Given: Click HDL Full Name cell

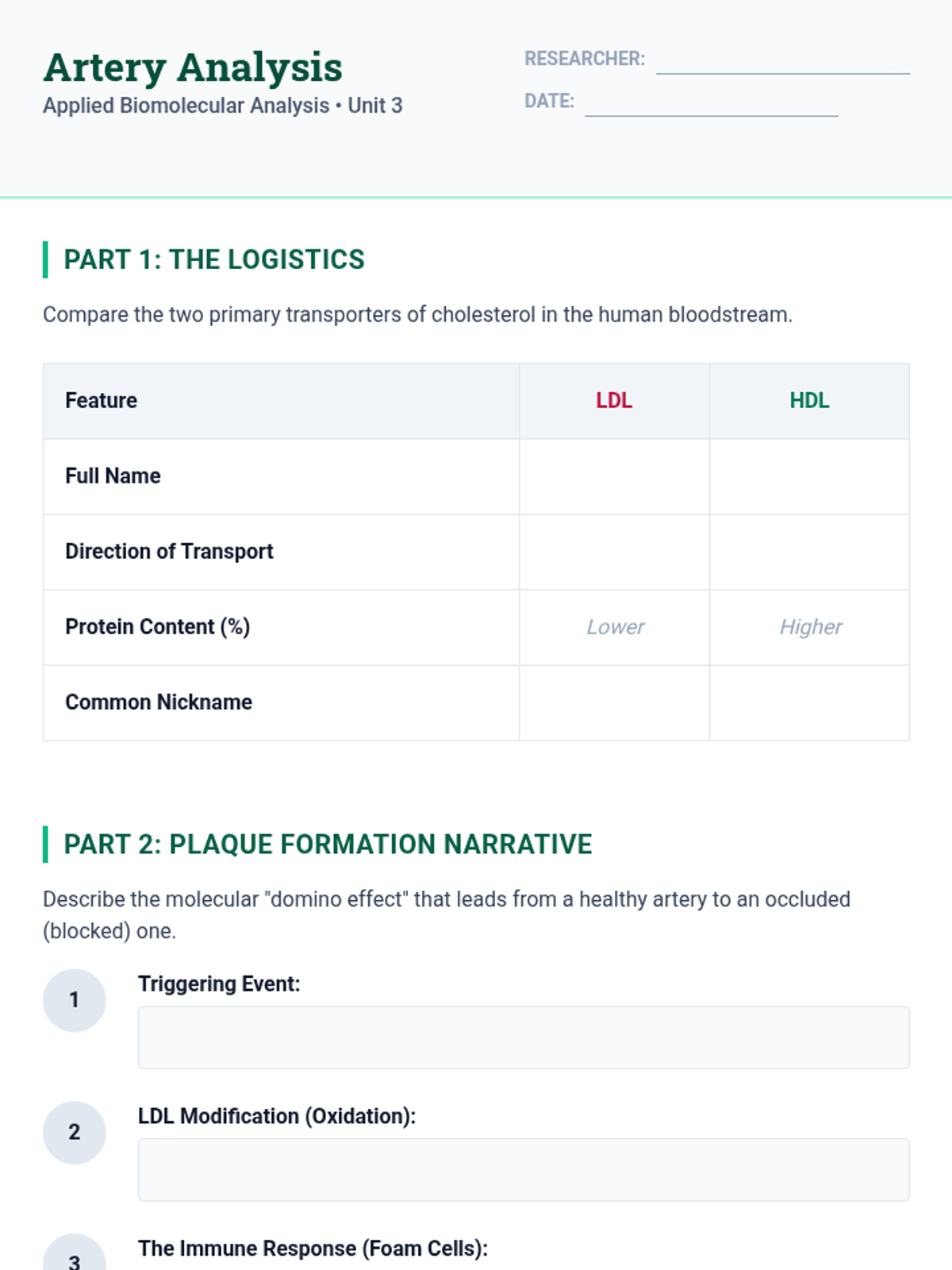Looking at the screenshot, I should point(809,476).
